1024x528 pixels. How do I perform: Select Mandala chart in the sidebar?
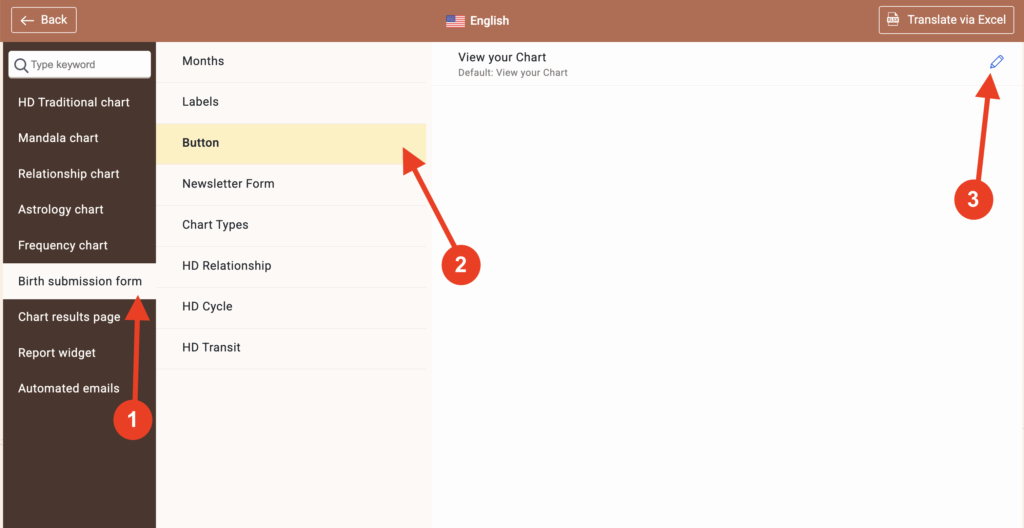click(x=58, y=138)
